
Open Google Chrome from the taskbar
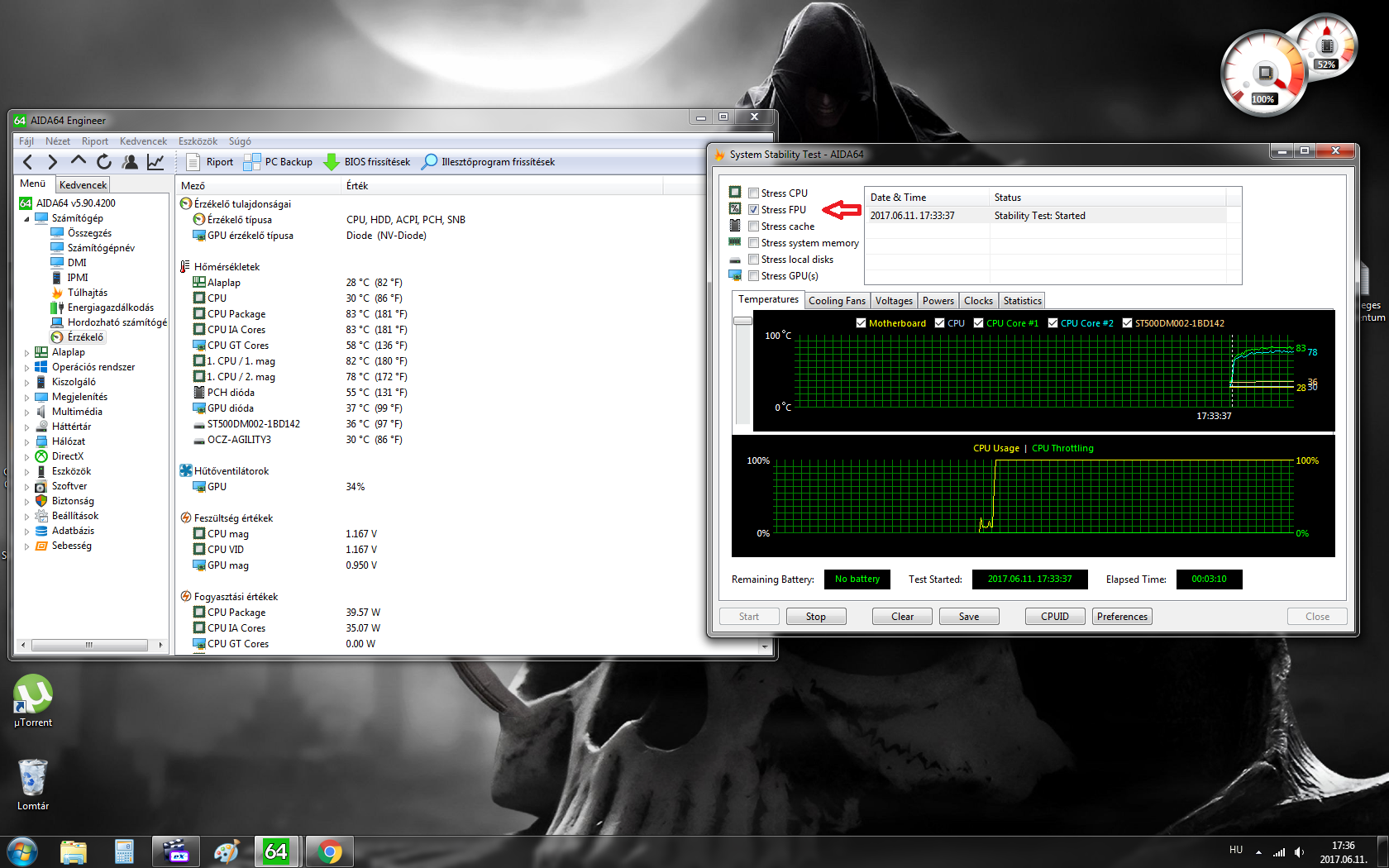[x=329, y=851]
